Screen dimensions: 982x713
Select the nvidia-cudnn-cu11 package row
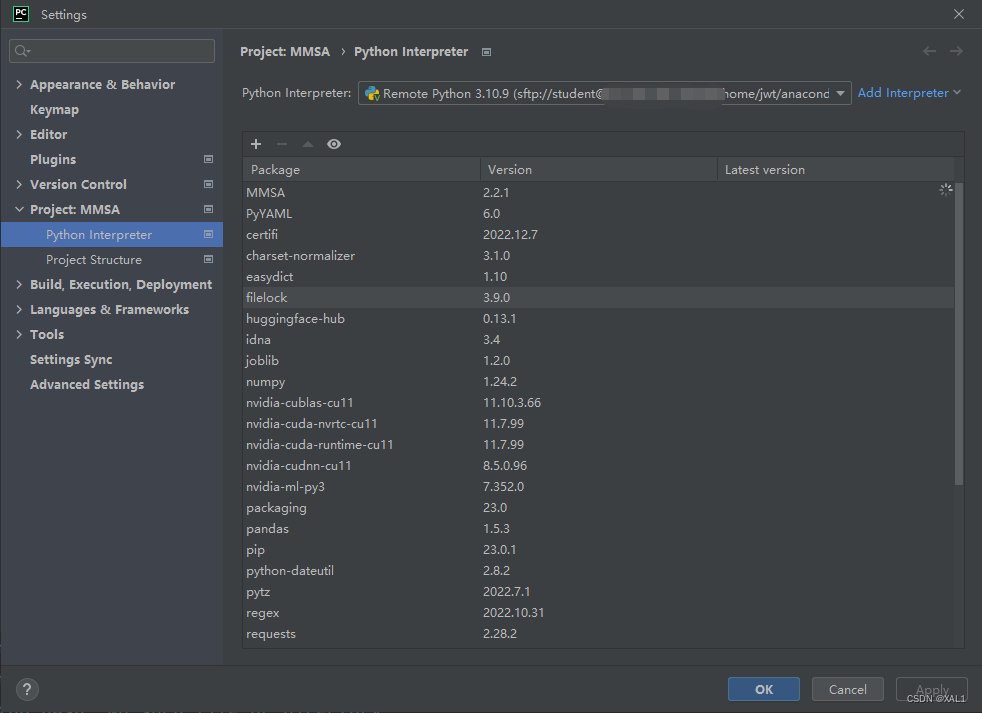click(x=598, y=466)
